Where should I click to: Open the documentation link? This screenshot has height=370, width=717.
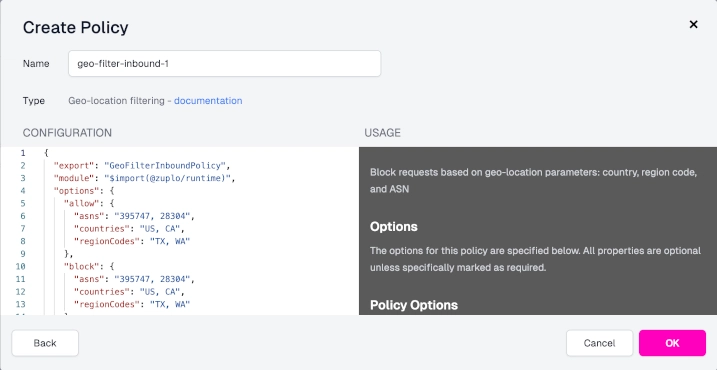pyautogui.click(x=208, y=101)
